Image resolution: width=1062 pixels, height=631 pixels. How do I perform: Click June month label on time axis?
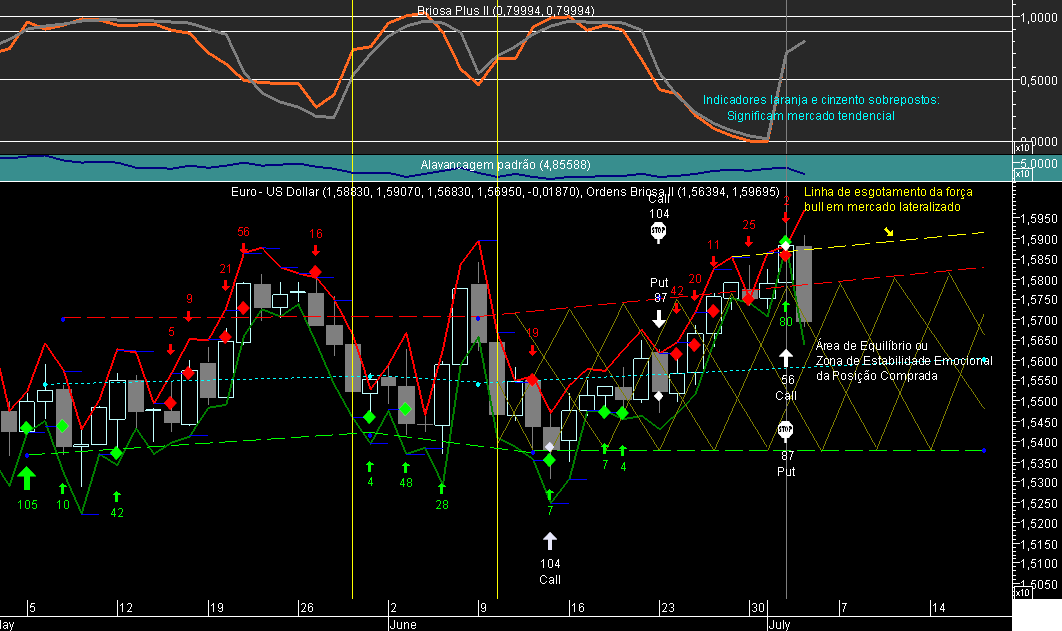click(404, 624)
